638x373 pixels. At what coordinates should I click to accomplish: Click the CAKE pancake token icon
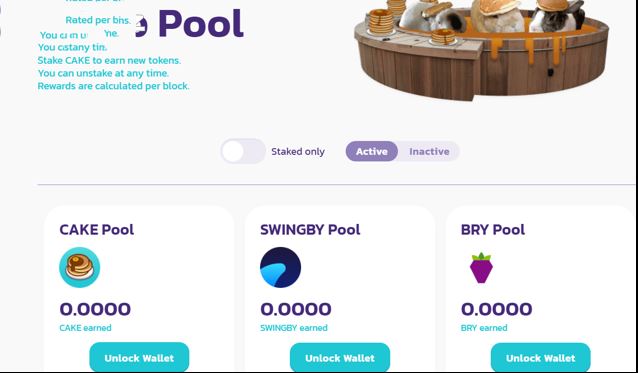(x=79, y=267)
